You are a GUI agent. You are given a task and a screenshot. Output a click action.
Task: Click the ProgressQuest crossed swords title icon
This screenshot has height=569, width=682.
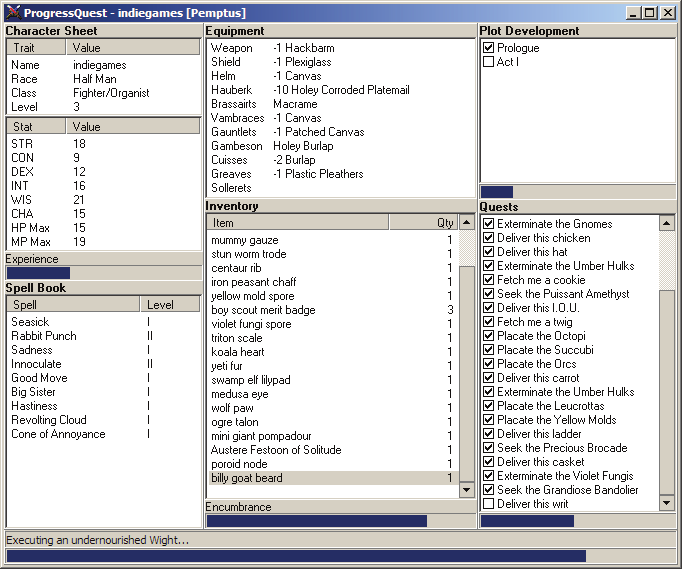pos(13,13)
